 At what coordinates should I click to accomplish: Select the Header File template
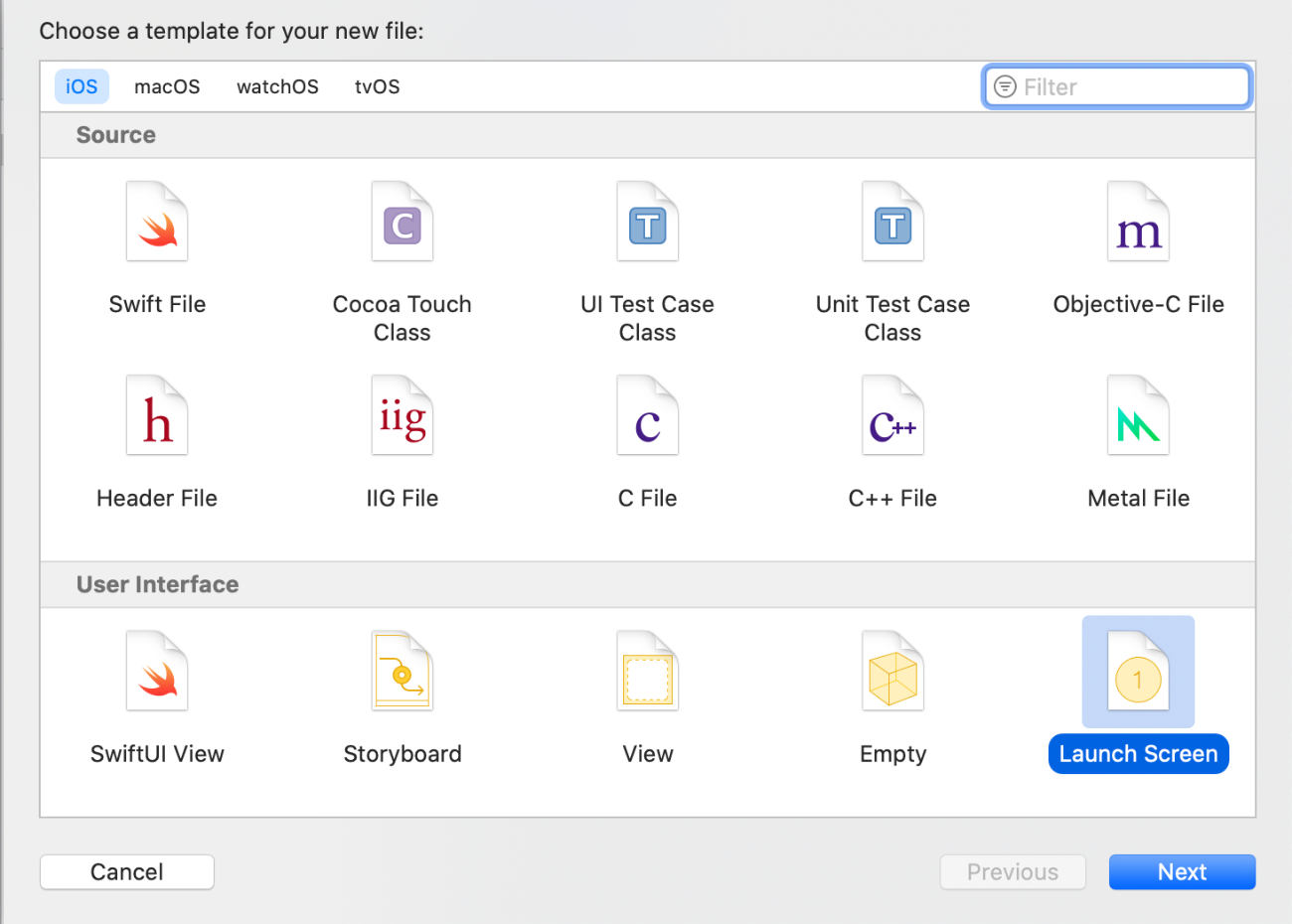[157, 416]
